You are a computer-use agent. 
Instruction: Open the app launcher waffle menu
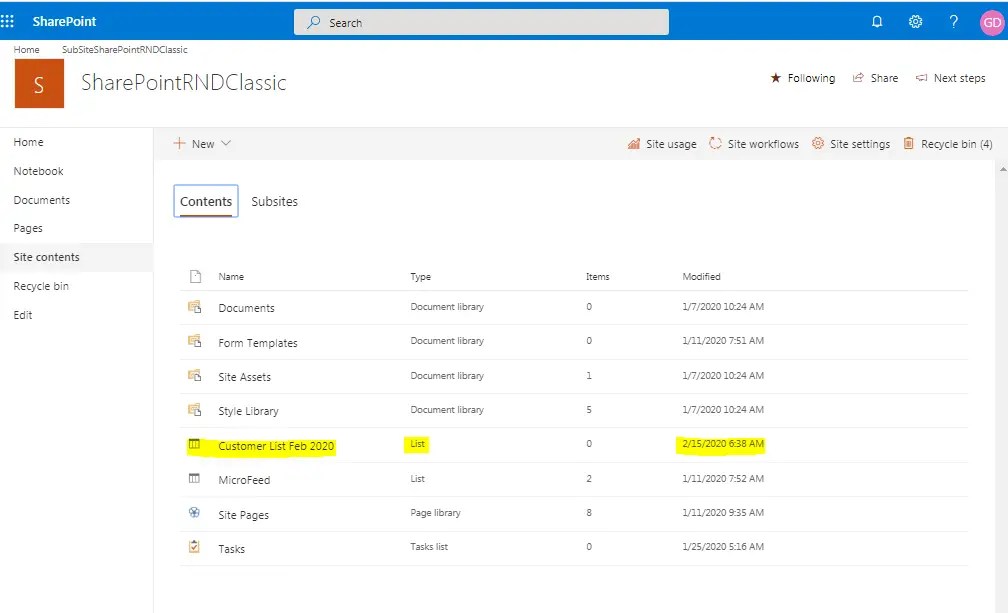coord(9,21)
